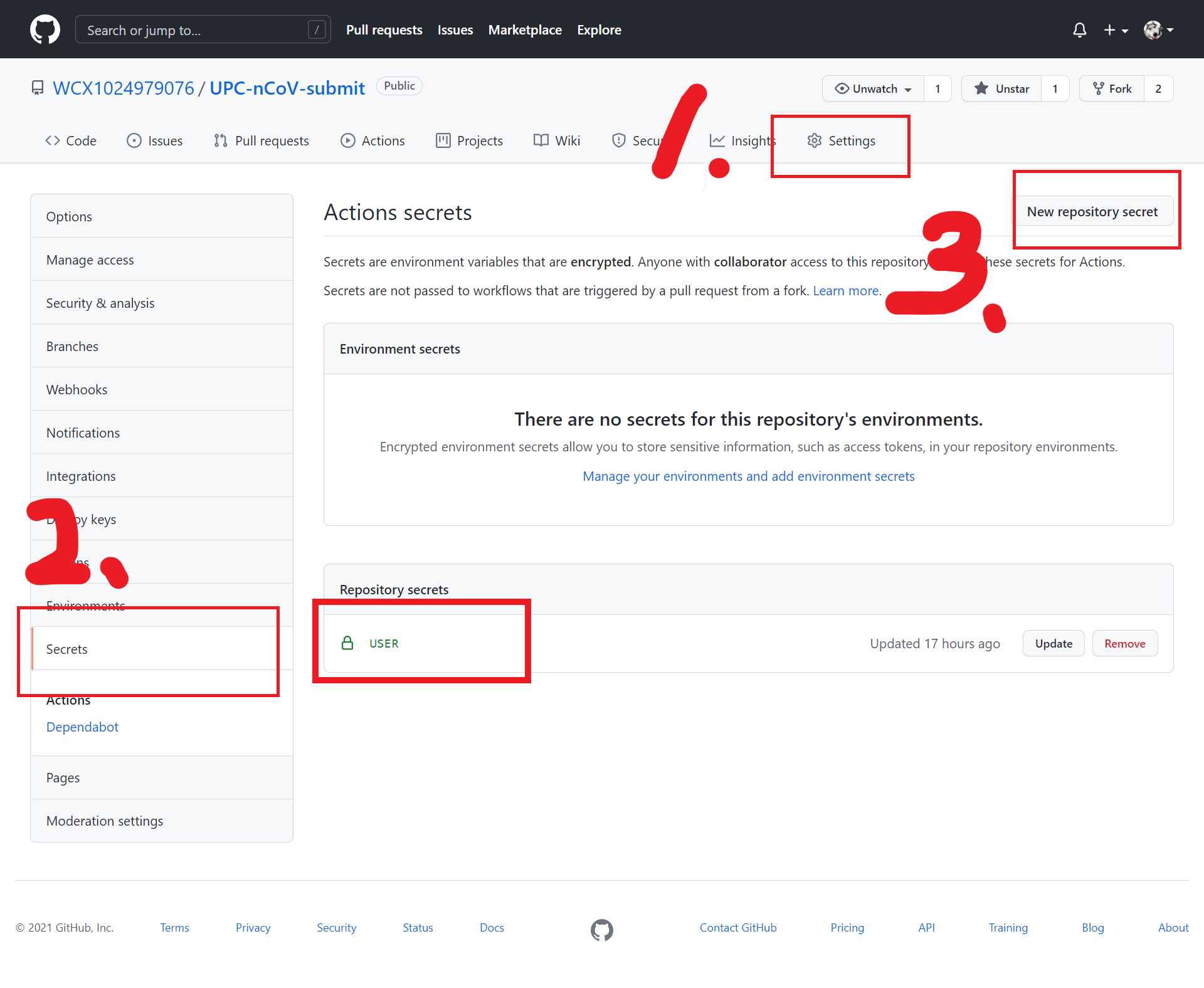Switch to the Actions tab
1204x988 pixels.
click(x=372, y=140)
